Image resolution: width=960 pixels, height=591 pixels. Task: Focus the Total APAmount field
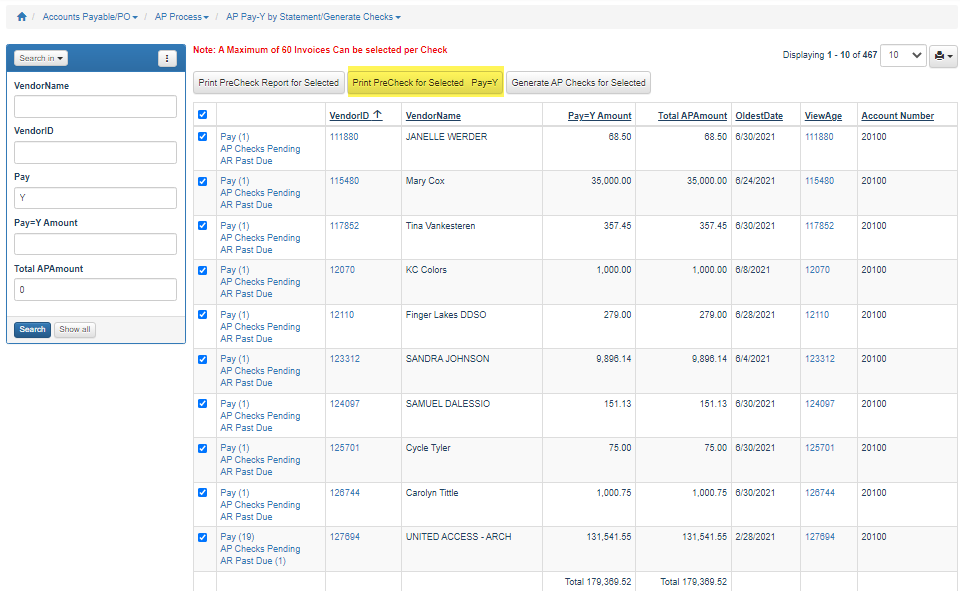click(x=96, y=290)
